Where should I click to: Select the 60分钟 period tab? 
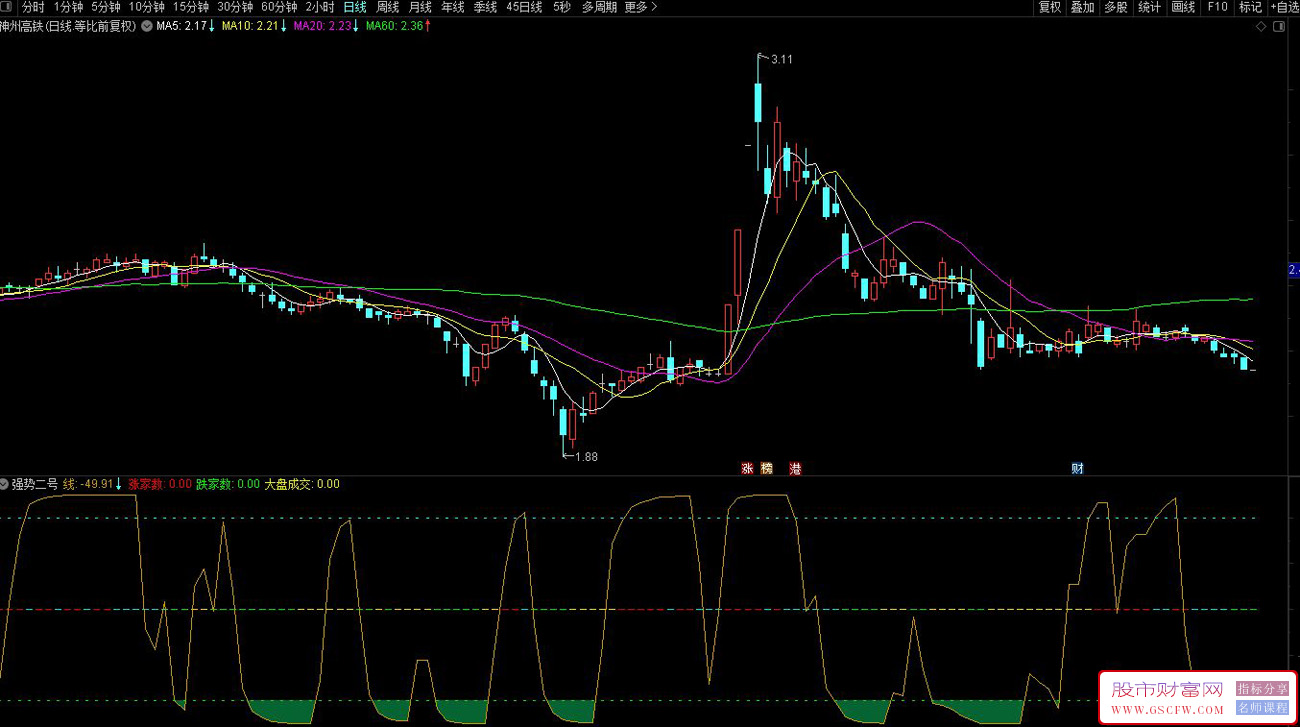[x=279, y=7]
